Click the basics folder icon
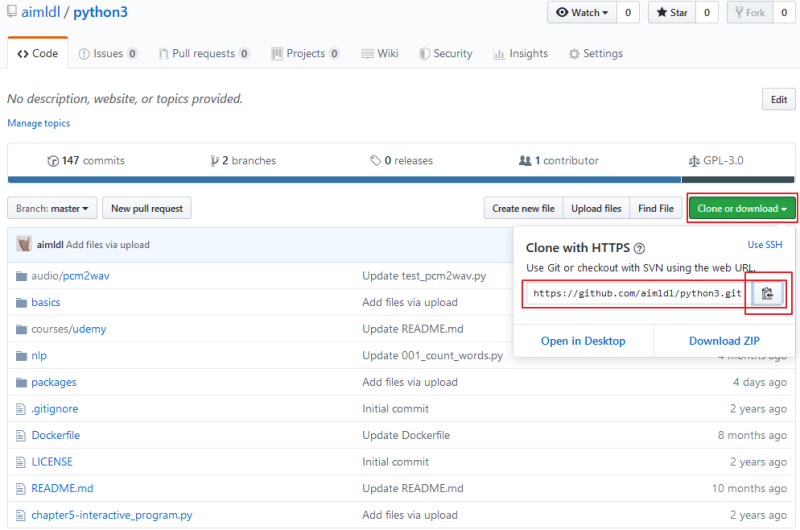Viewport: 800px width, 530px height. (21, 302)
